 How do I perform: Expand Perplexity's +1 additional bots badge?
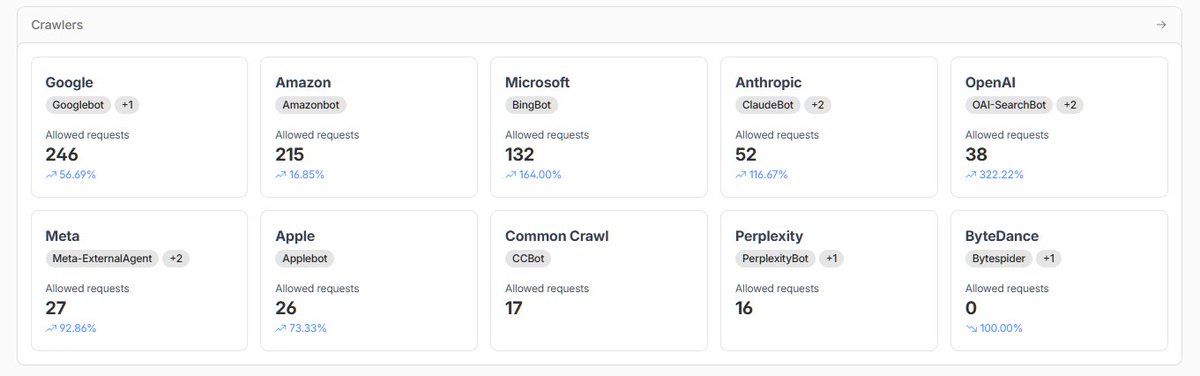832,258
